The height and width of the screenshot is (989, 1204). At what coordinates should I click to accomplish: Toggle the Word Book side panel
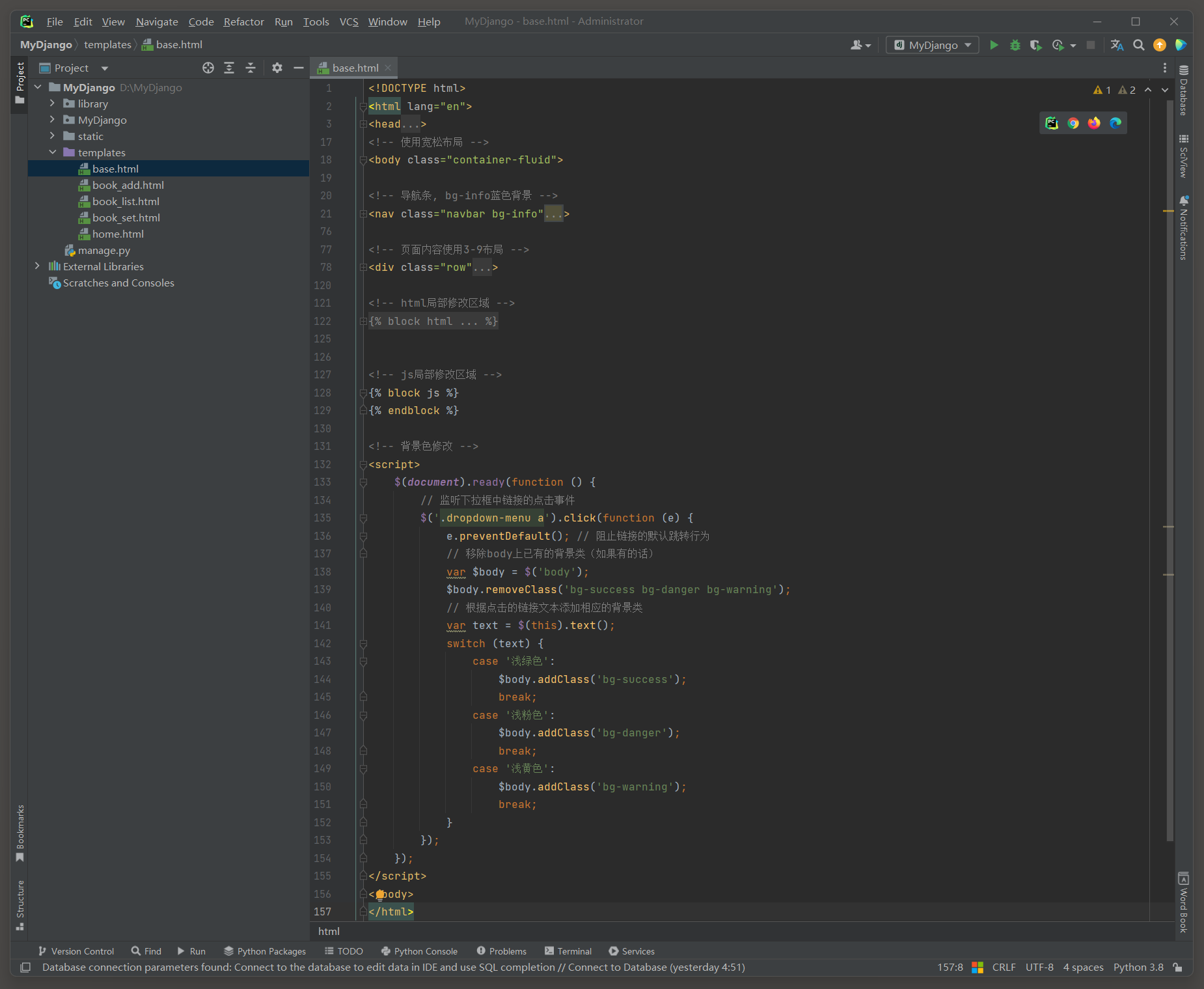coord(1184,902)
